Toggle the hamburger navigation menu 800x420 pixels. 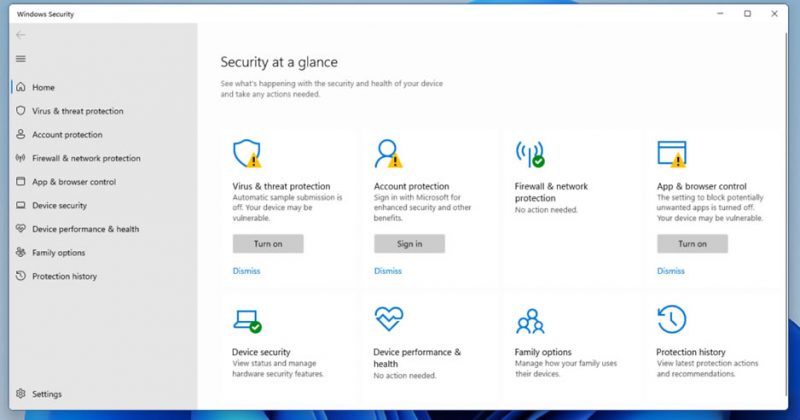coord(20,59)
